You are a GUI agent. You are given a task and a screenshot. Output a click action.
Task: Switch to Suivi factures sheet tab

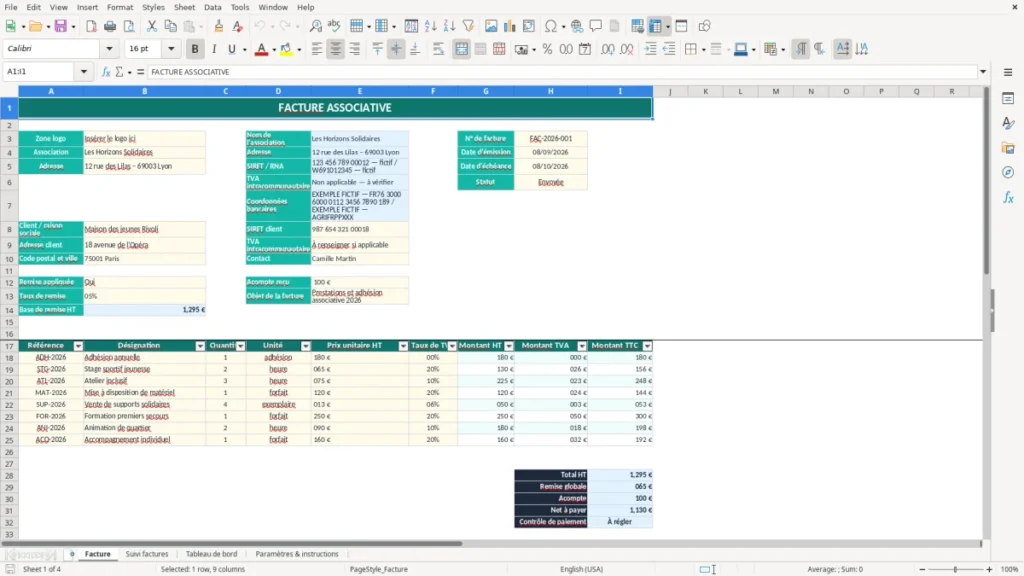(147, 554)
